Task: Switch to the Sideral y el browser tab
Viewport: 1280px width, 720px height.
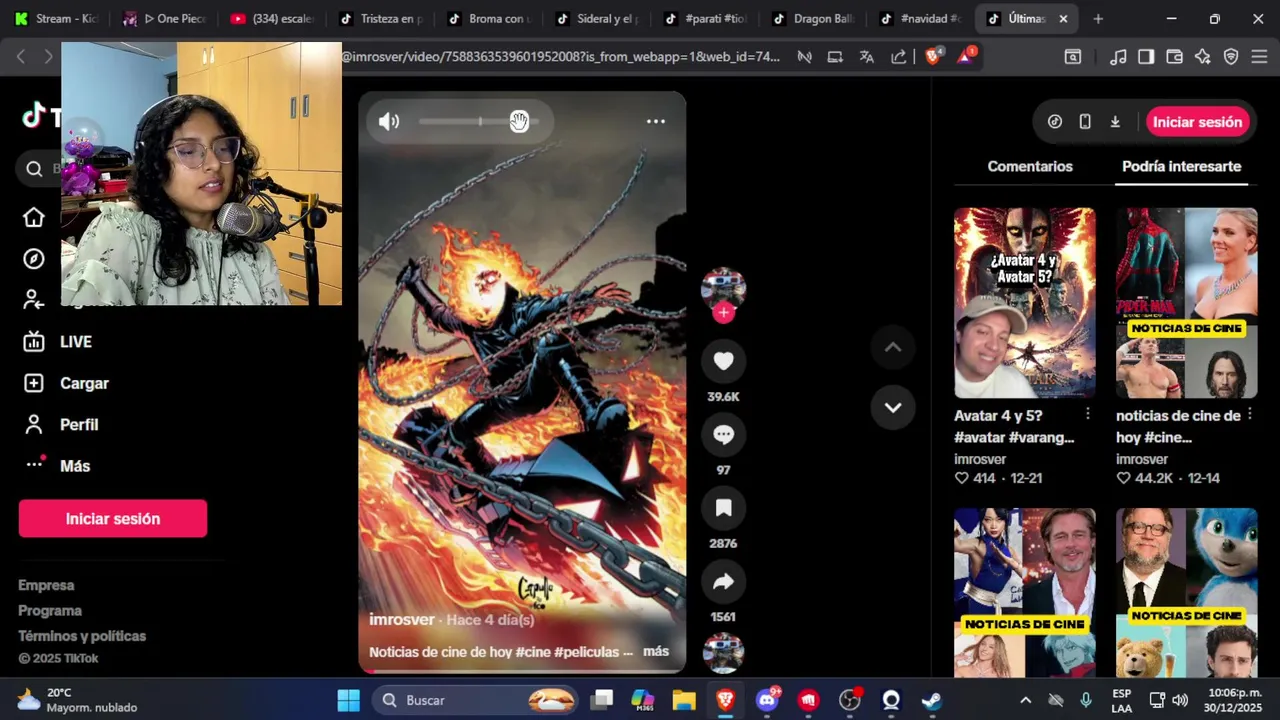Action: 599,19
